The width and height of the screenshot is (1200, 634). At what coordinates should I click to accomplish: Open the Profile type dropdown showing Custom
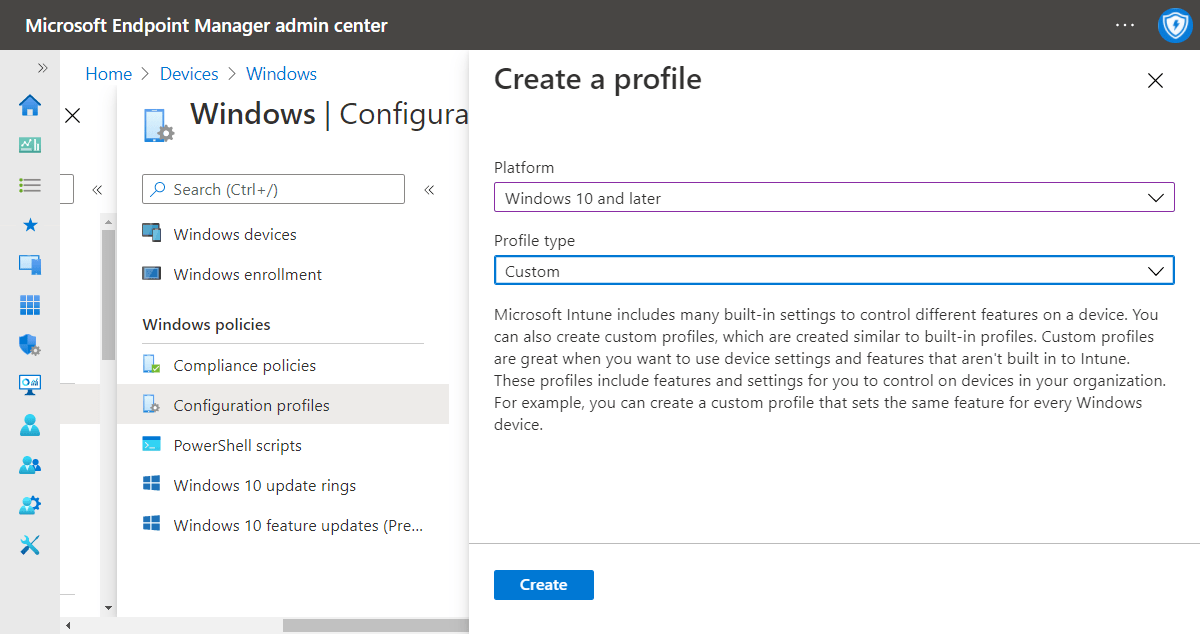tap(834, 270)
